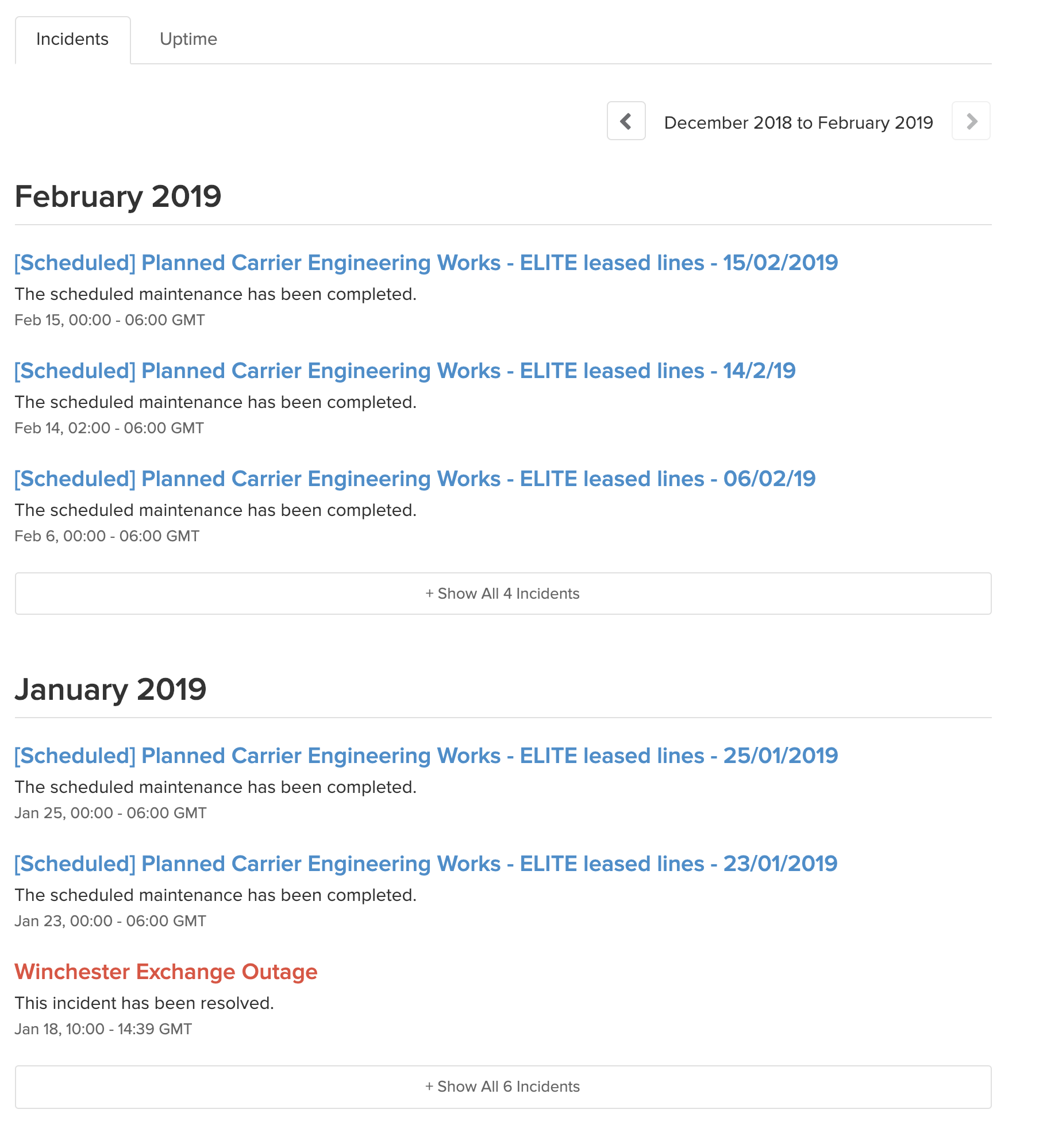Click the February 2019 heading
Screen dimensions: 1047x1148
[x=118, y=197]
